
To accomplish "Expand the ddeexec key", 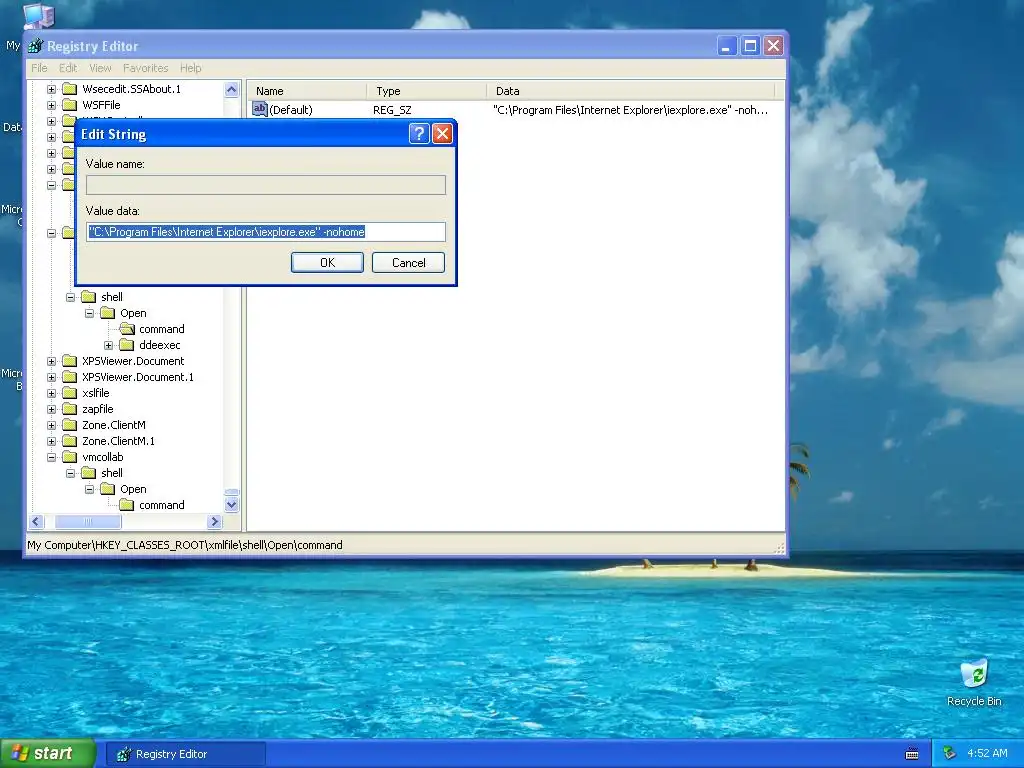I will [108, 345].
